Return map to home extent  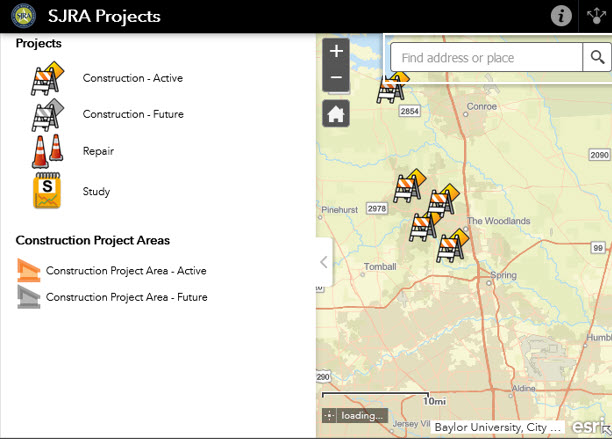click(x=336, y=114)
